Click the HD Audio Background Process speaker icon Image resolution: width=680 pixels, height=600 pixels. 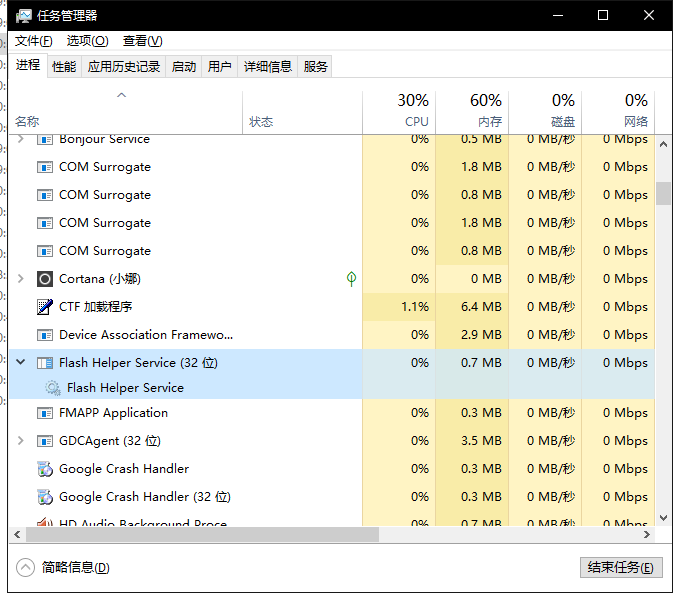(x=45, y=522)
